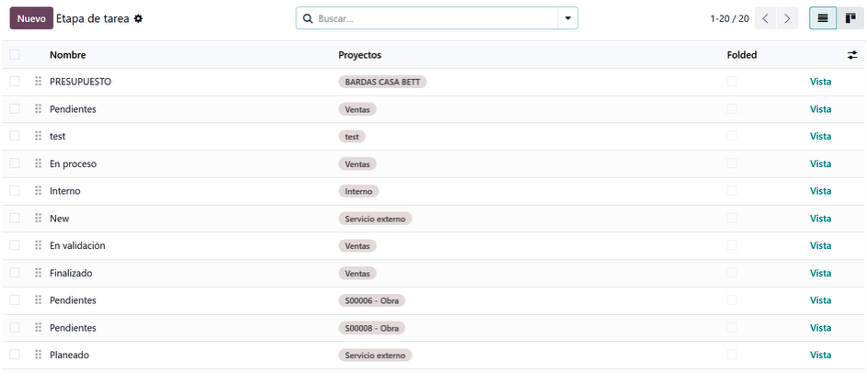Sort by Proyectos column header
The image size is (867, 379).
[x=360, y=55]
